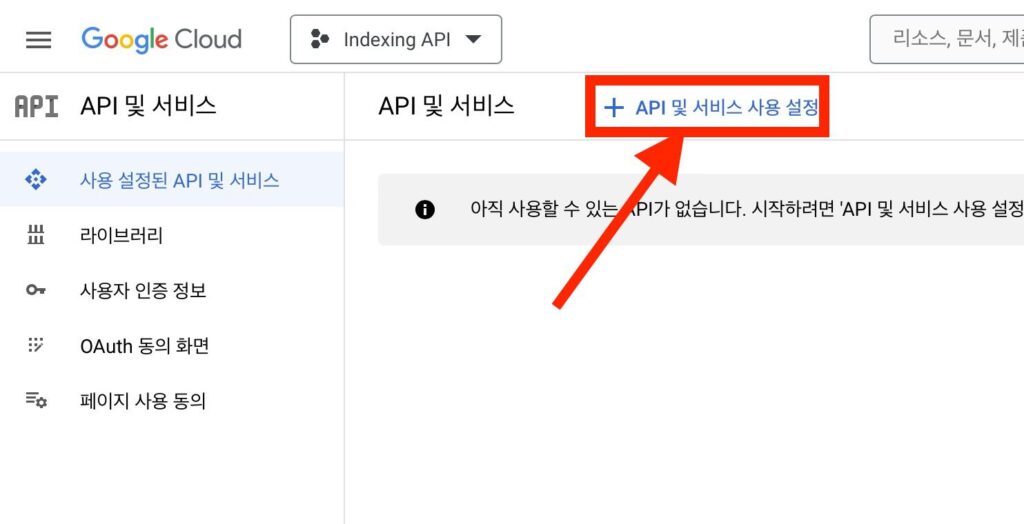Screen dimensions: 1024x524
Task: Open the Indexing API project selector
Action: [x=396, y=40]
